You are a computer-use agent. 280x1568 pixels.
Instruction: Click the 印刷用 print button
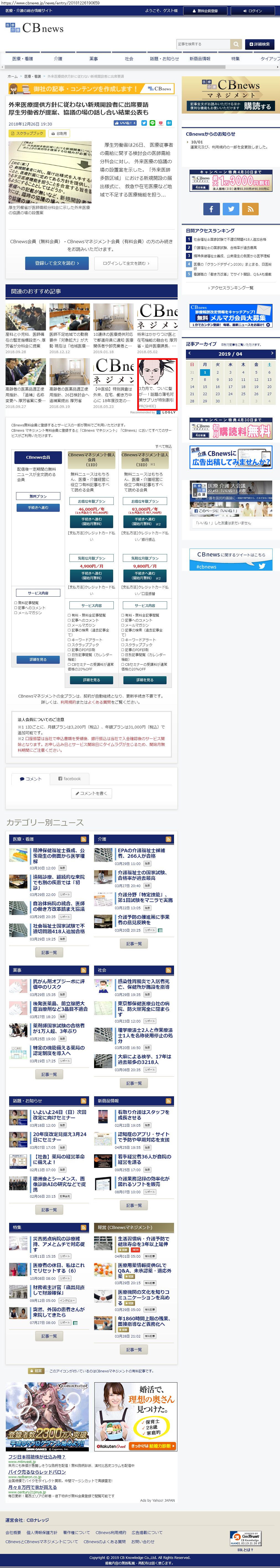pos(59,133)
